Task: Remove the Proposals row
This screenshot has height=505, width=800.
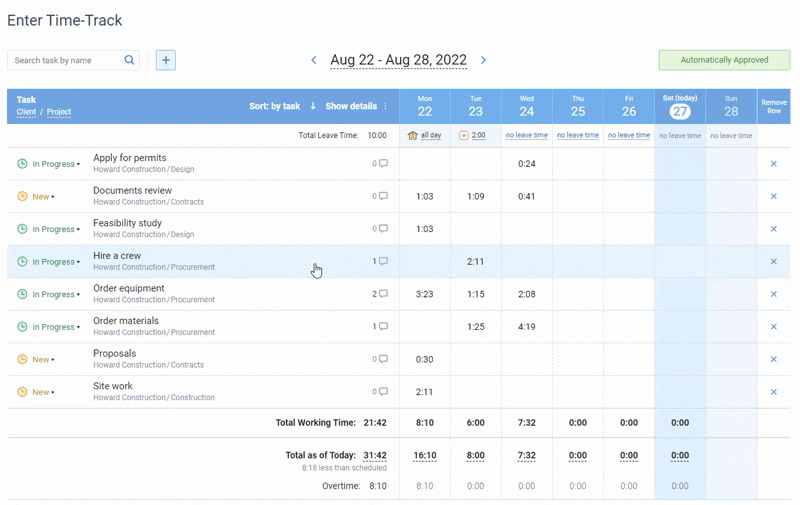Action: pyautogui.click(x=773, y=360)
